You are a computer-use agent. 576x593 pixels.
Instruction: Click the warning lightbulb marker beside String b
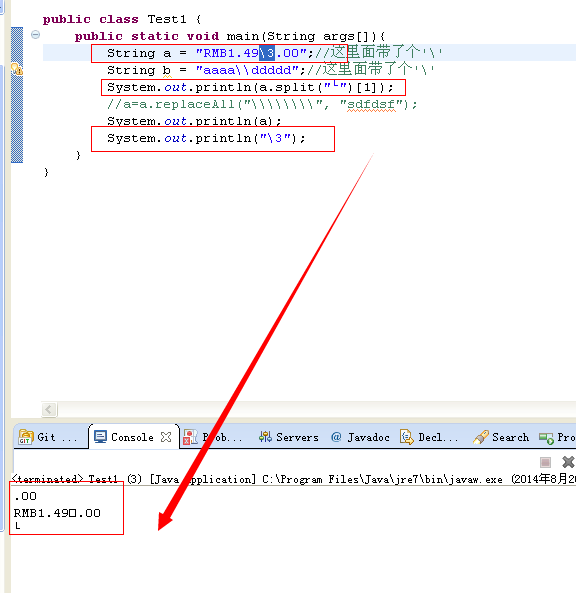click(17, 70)
